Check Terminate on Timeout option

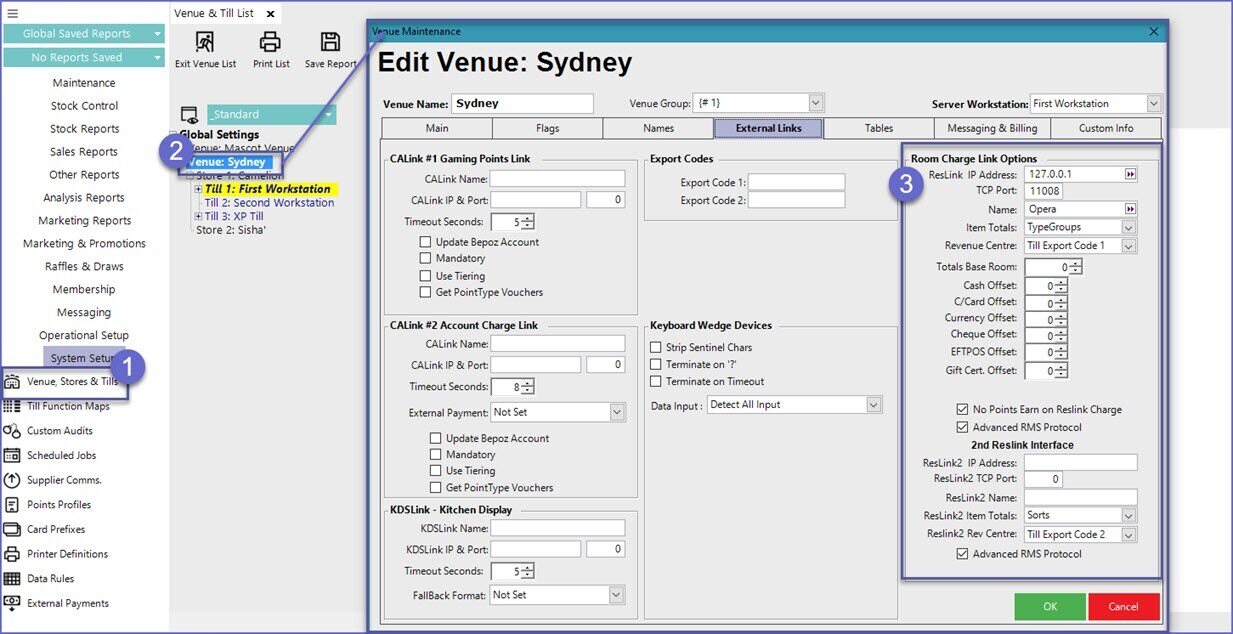(x=656, y=381)
